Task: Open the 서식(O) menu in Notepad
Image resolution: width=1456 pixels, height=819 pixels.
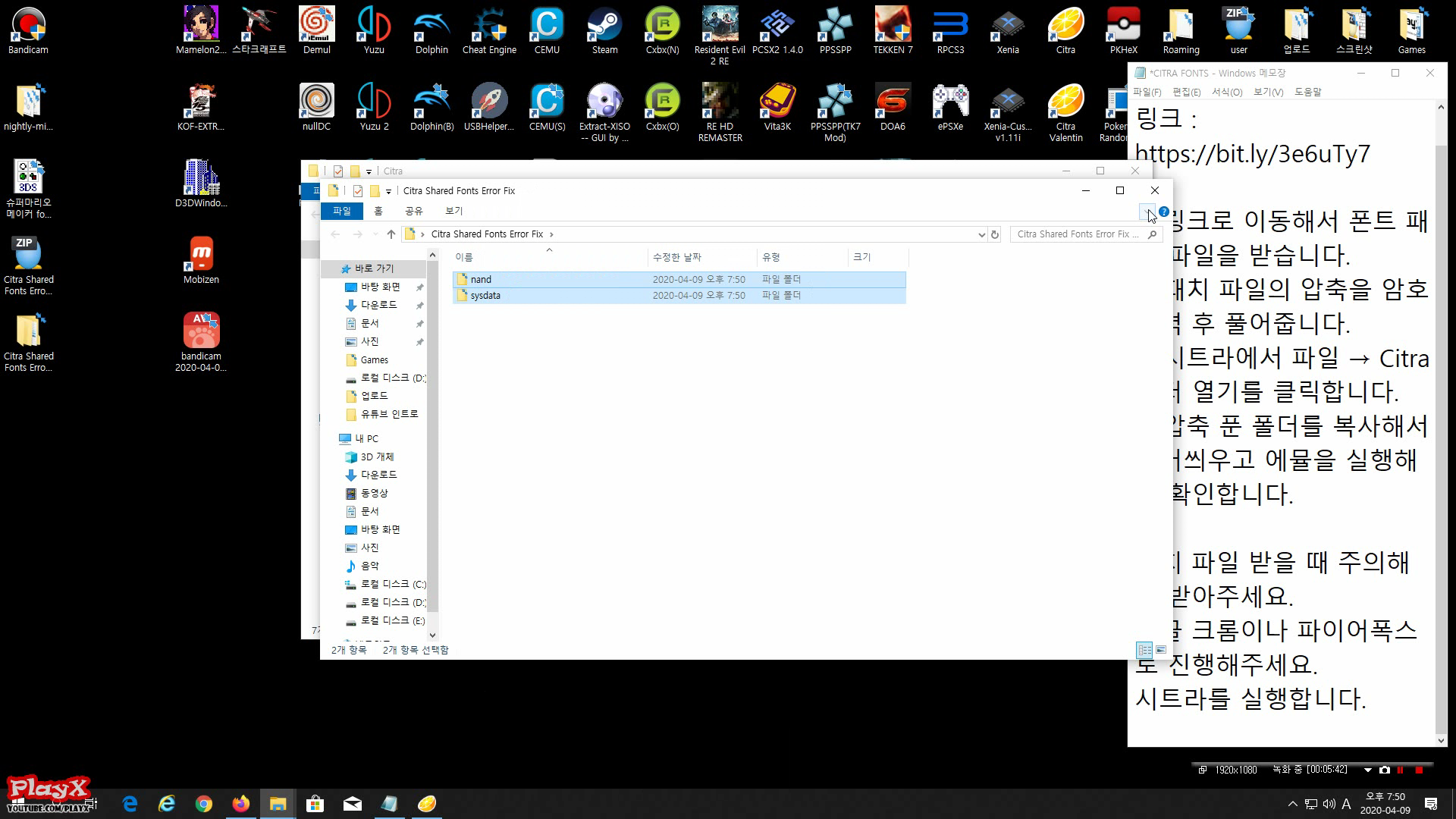Action: click(x=1226, y=92)
